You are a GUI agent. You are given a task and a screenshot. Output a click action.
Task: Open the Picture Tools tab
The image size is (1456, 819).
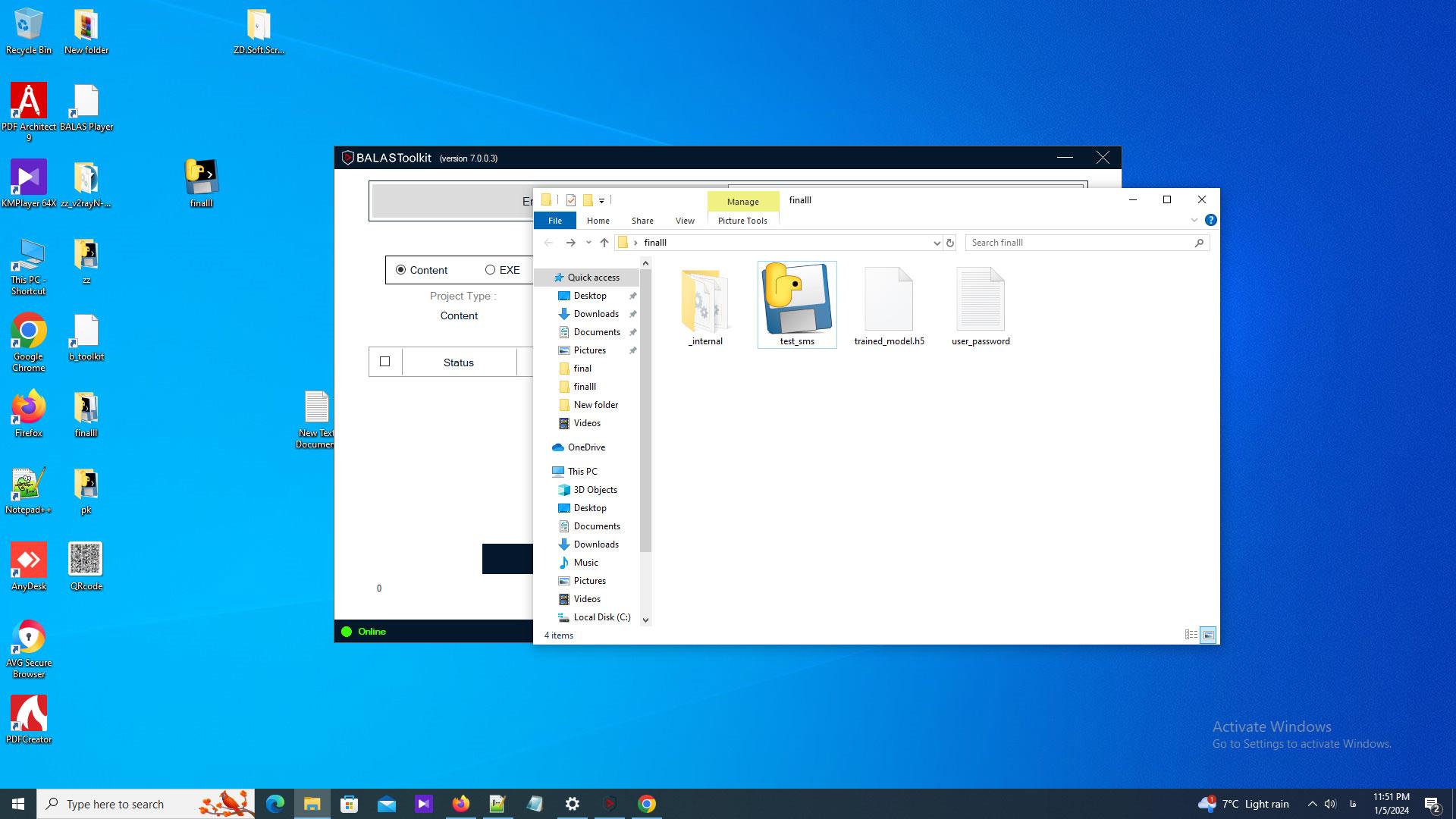(742, 221)
